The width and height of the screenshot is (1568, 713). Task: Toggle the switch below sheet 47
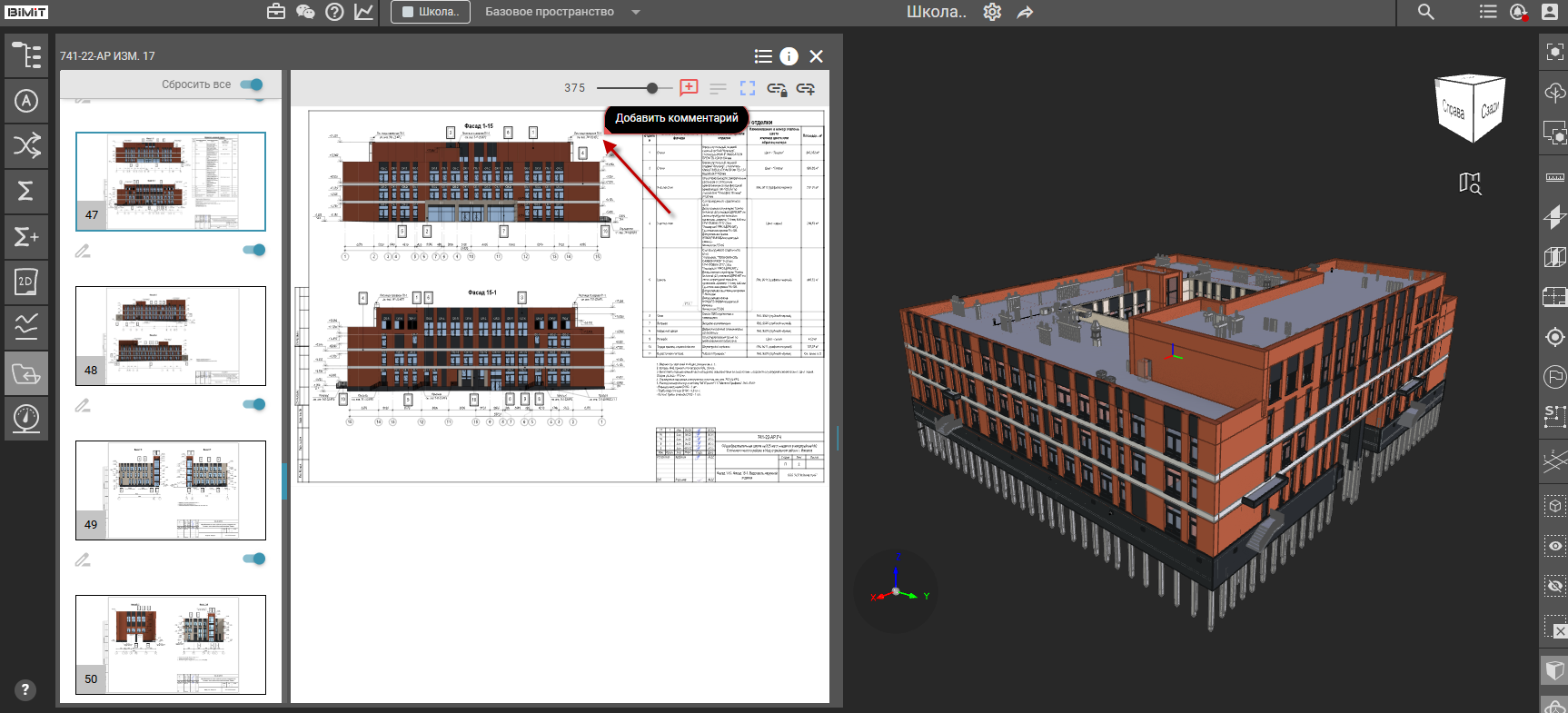(x=254, y=250)
